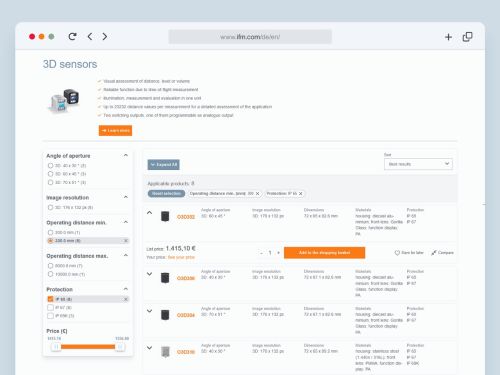Image resolution: width=500 pixels, height=375 pixels.
Task: Remove the IP 65 filter row with X
Action: pyautogui.click(x=126, y=299)
